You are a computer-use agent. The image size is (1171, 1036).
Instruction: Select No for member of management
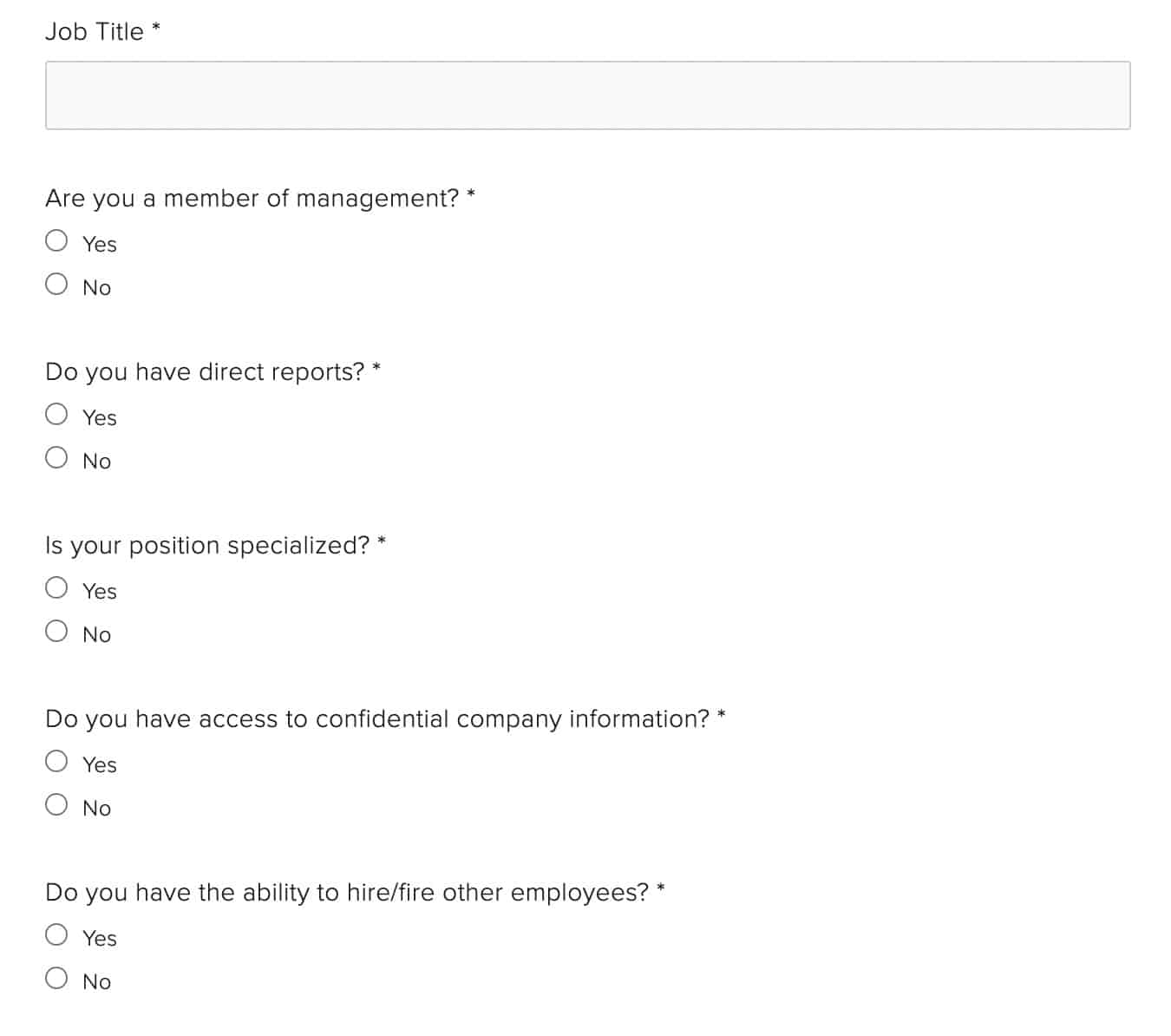point(56,285)
